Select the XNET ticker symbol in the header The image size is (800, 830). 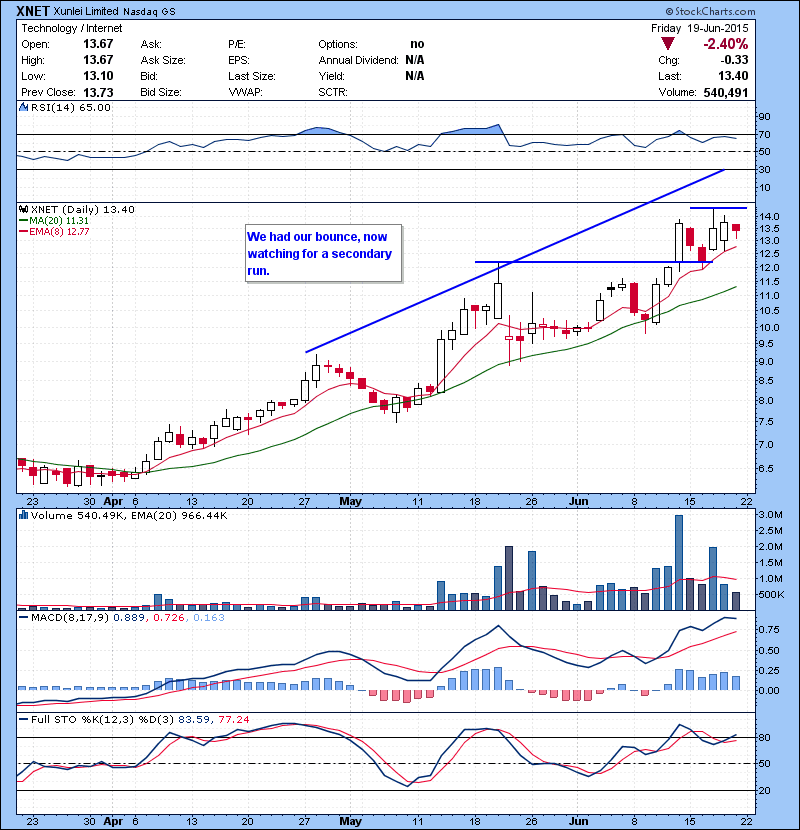click(x=33, y=11)
